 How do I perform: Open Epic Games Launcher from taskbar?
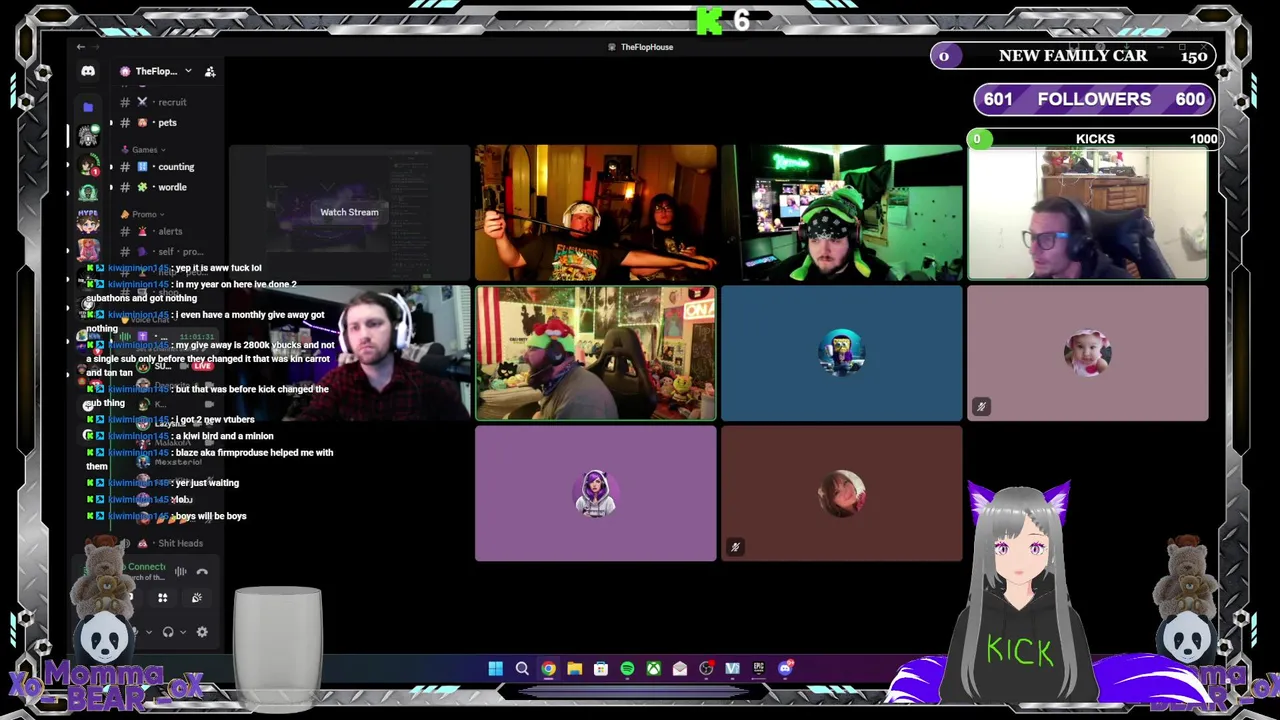pyautogui.click(x=759, y=669)
